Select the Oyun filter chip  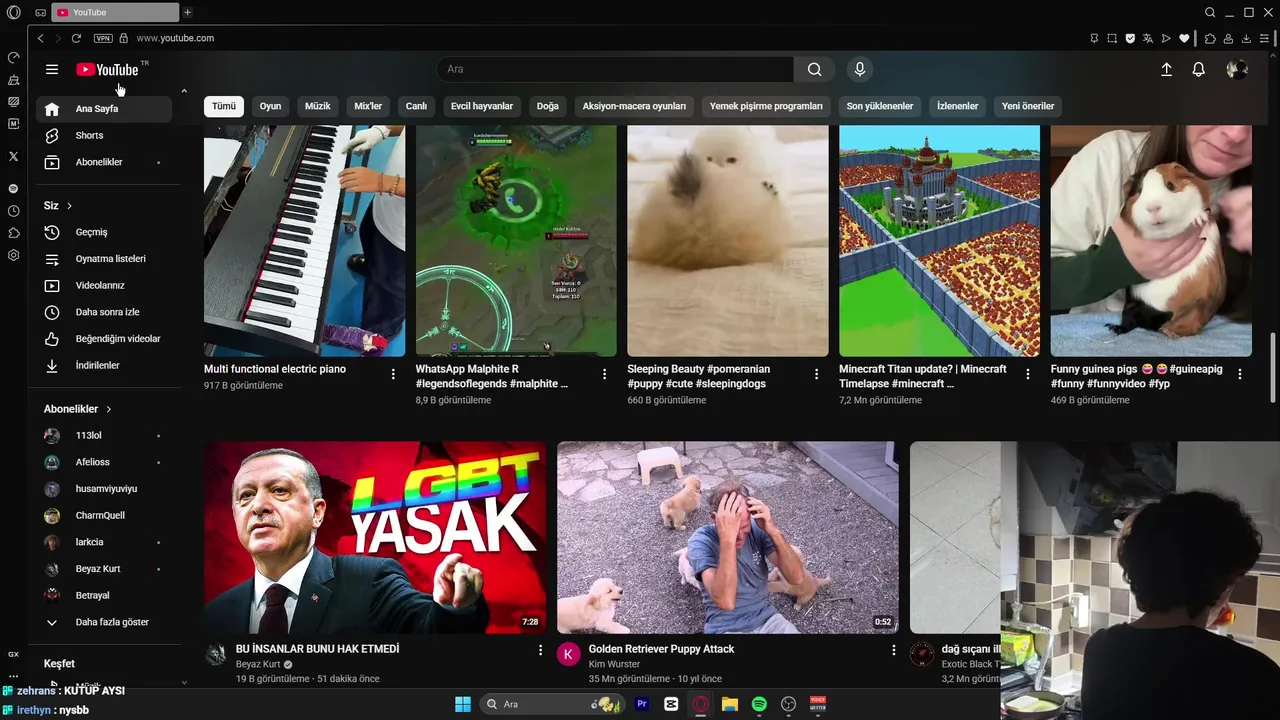click(271, 106)
